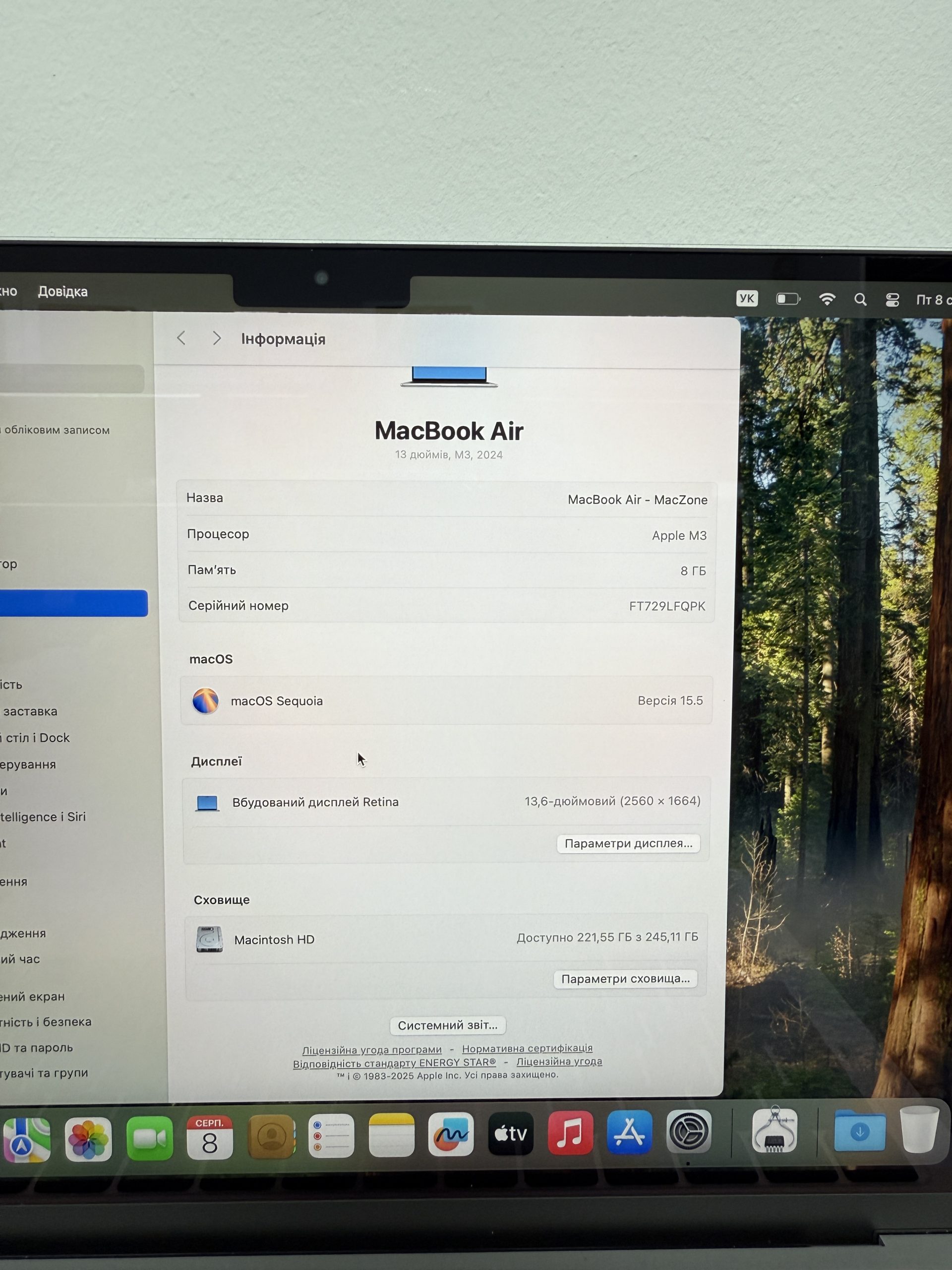The width and height of the screenshot is (952, 1270).
Task: Launch Apple TV app from Dock
Action: [x=511, y=1134]
